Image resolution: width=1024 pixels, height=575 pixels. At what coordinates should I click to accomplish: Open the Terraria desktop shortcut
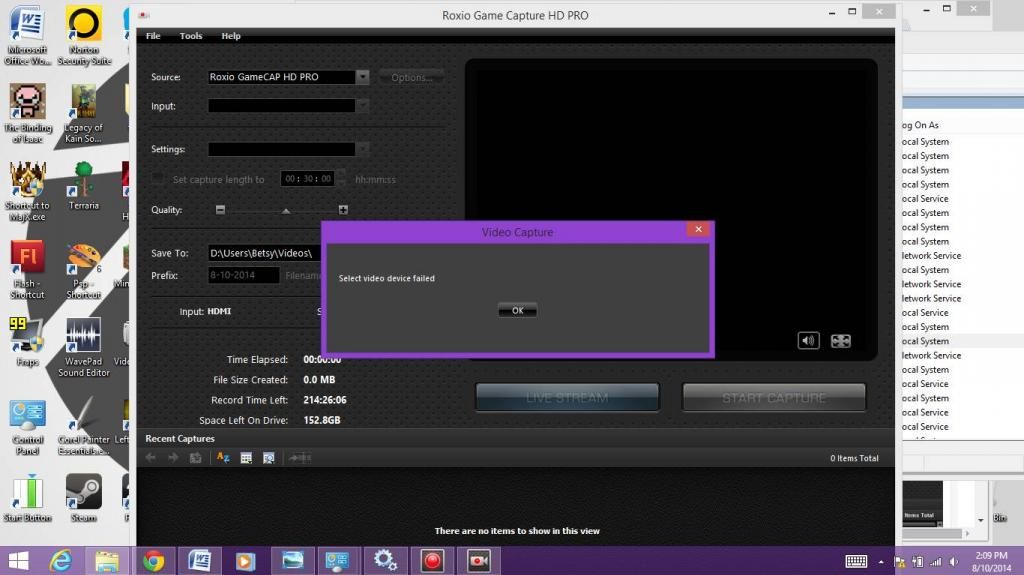click(x=84, y=186)
